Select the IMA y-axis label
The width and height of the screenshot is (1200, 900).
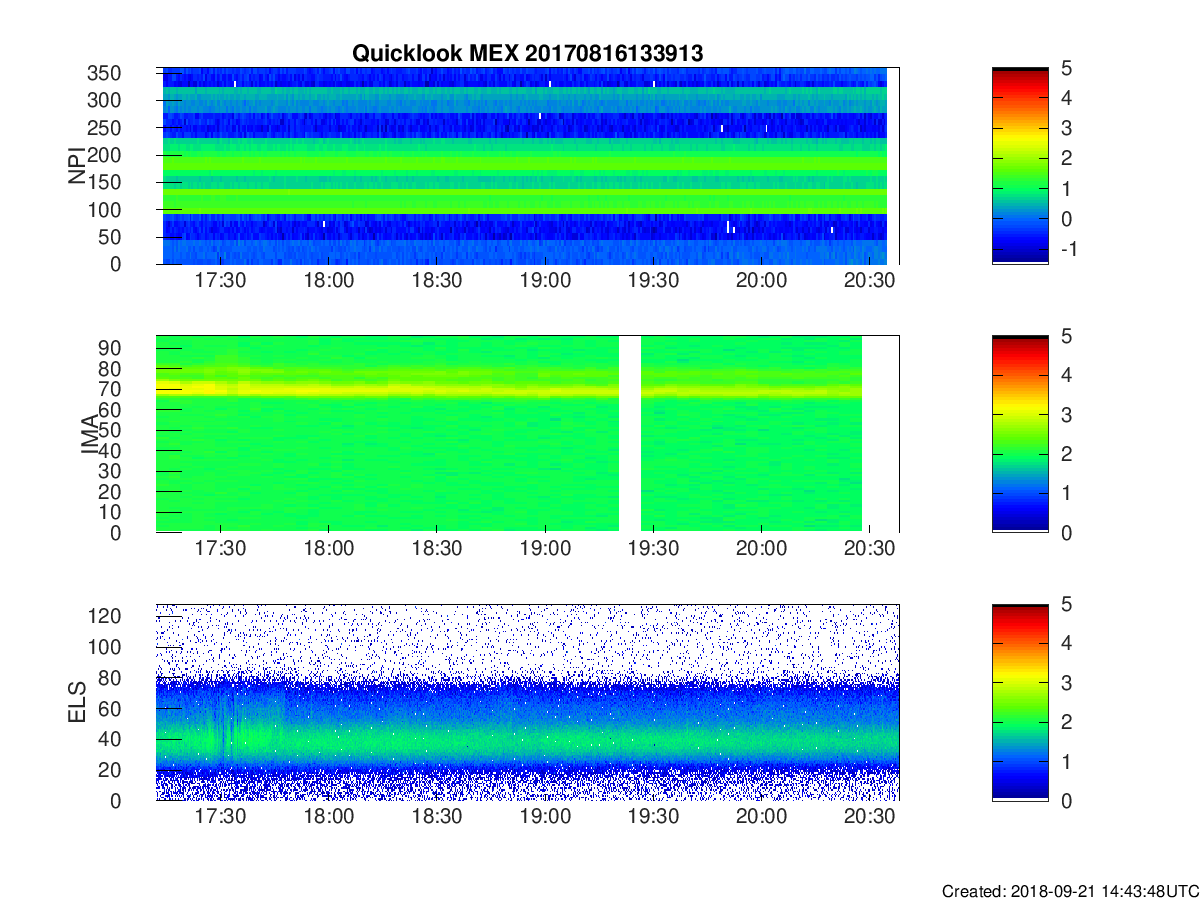pos(90,434)
